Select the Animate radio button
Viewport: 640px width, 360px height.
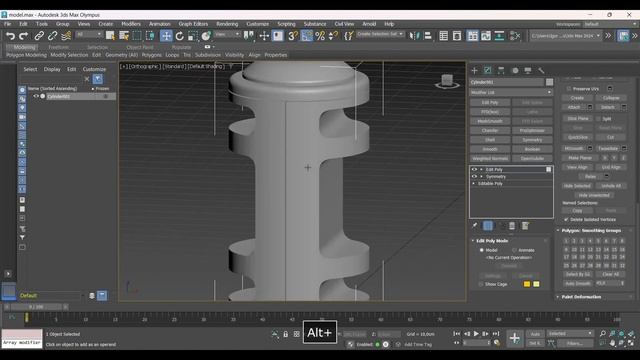(x=514, y=250)
